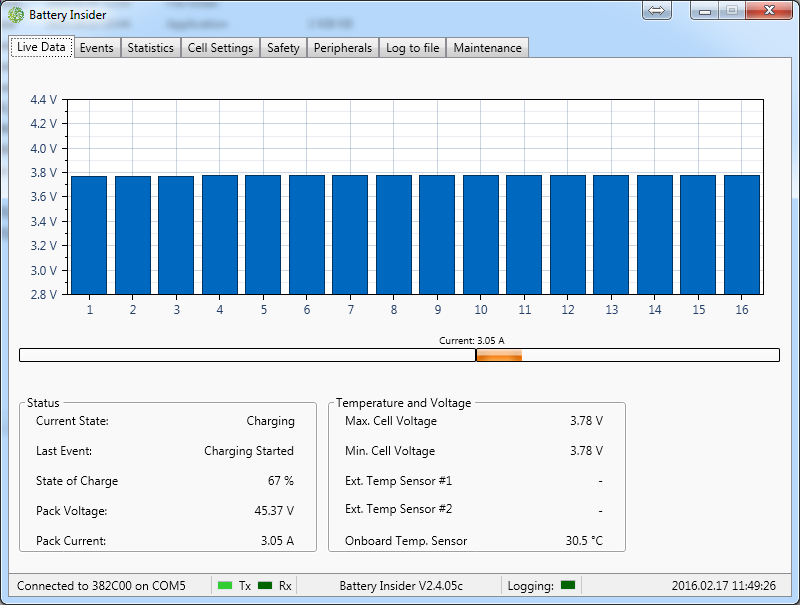The image size is (800, 605).
Task: Click the Battery Insider app icon
Action: (x=16, y=15)
